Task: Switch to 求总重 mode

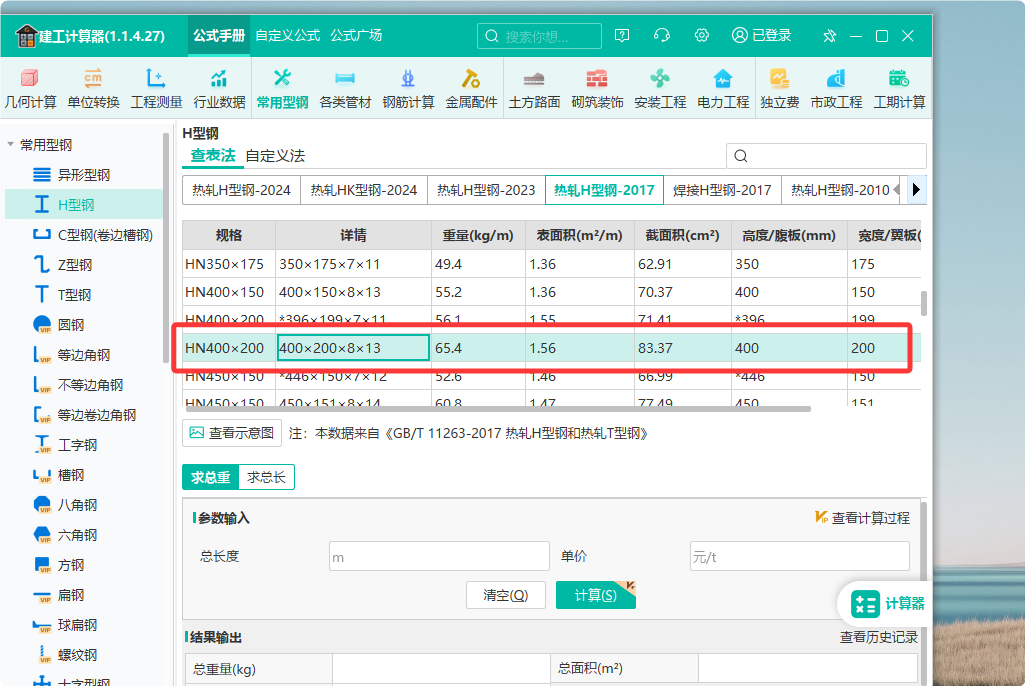Action: 210,477
